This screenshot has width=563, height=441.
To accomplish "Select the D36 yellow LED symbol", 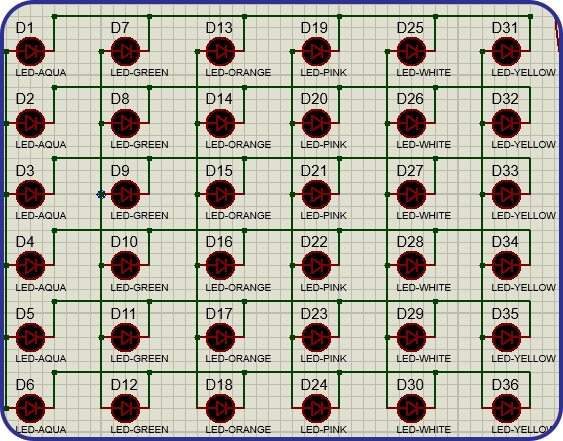I will point(506,408).
